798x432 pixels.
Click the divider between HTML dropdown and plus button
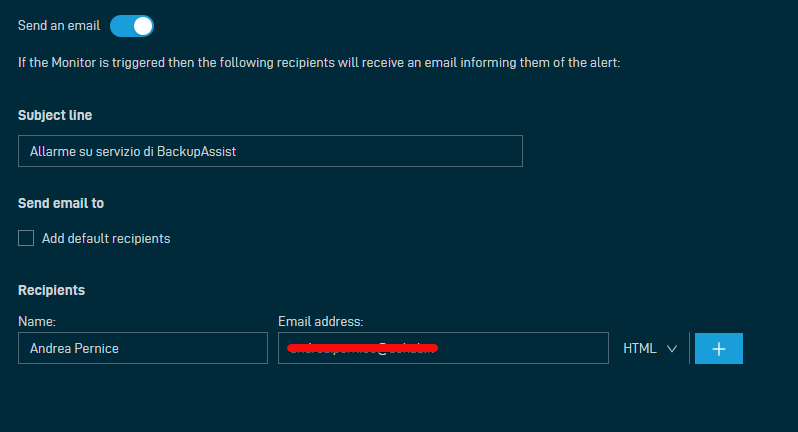pyautogui.click(x=689, y=348)
